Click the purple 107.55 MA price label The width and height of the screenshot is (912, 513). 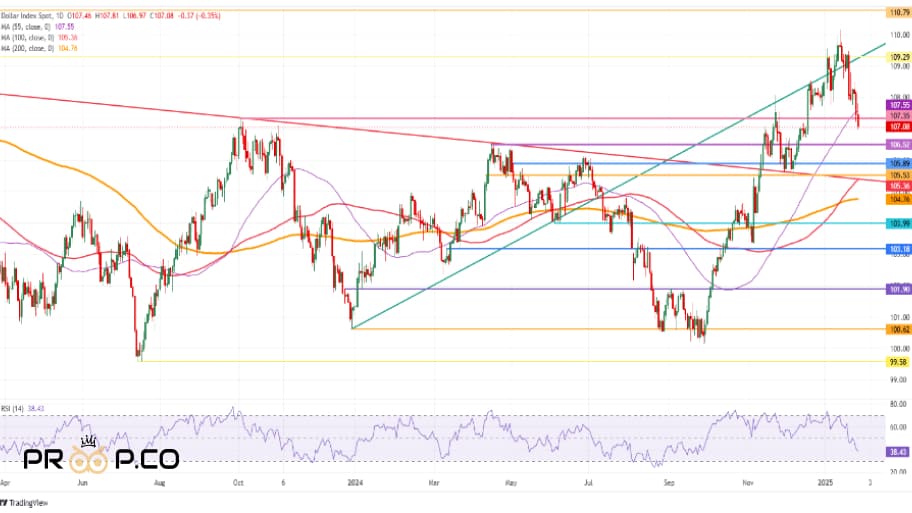click(899, 105)
